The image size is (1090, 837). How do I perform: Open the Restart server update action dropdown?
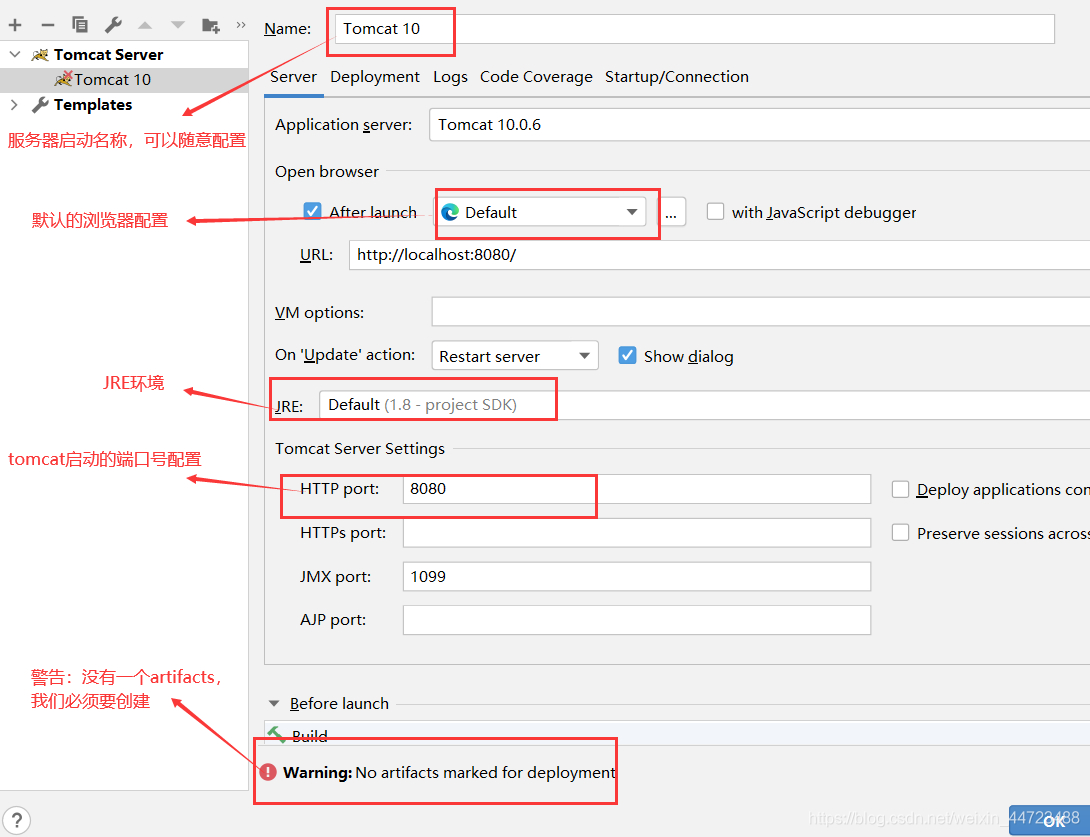(514, 356)
